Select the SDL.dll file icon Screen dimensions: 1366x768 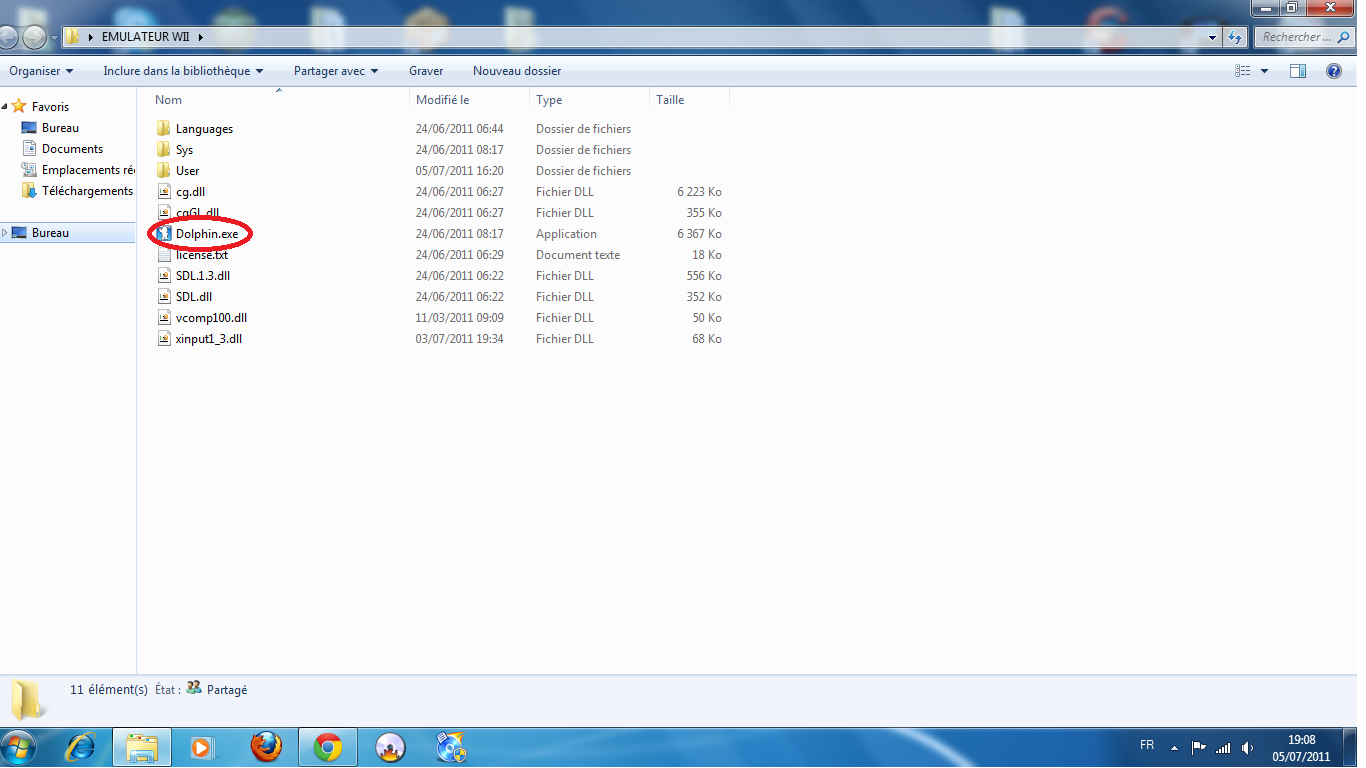coord(164,297)
